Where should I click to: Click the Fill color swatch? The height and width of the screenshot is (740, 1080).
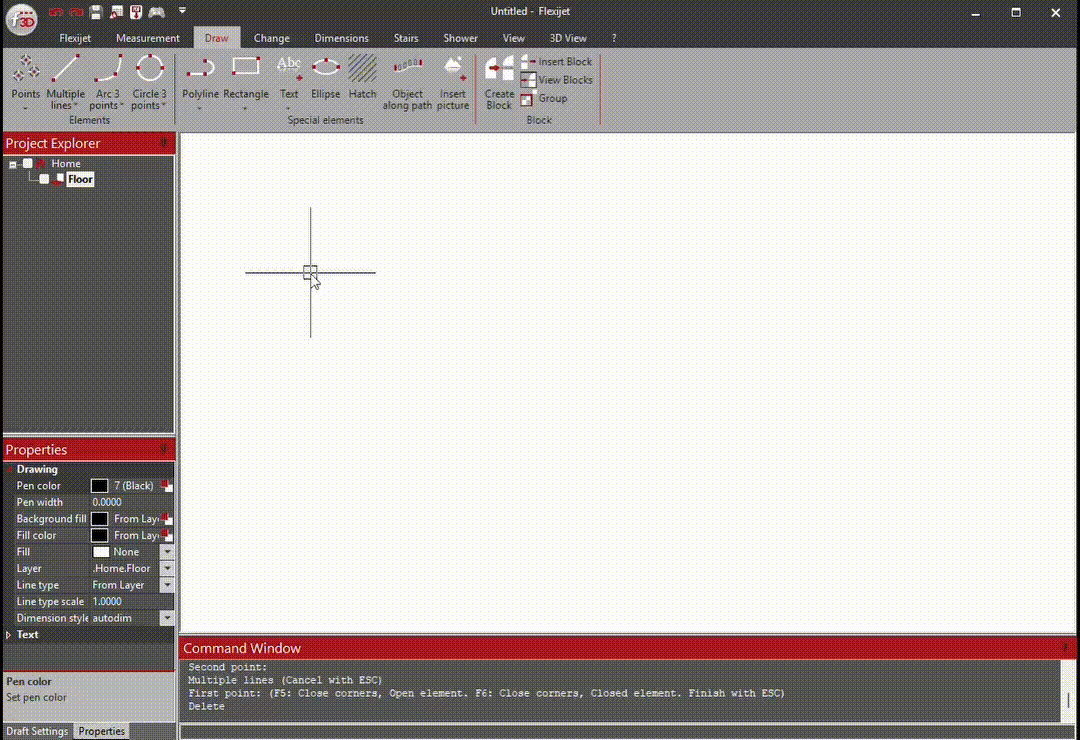point(99,535)
